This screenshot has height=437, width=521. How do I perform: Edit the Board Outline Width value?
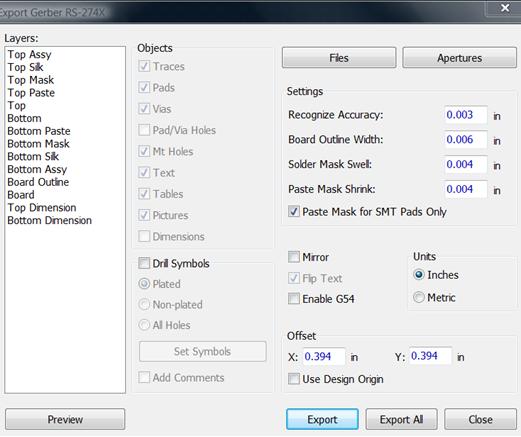466,139
